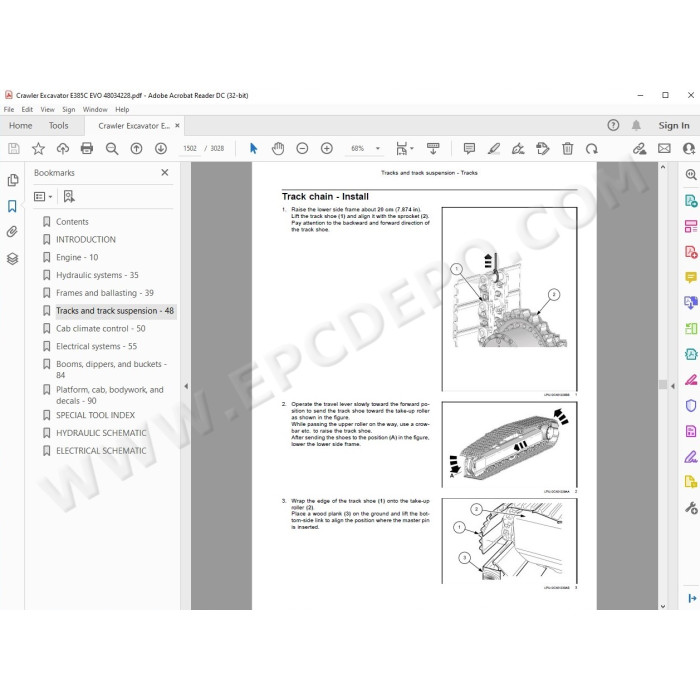Screen dimensions: 700x700
Task: Open ELECTRICAL SCHEMATIC bookmark
Action: (101, 451)
